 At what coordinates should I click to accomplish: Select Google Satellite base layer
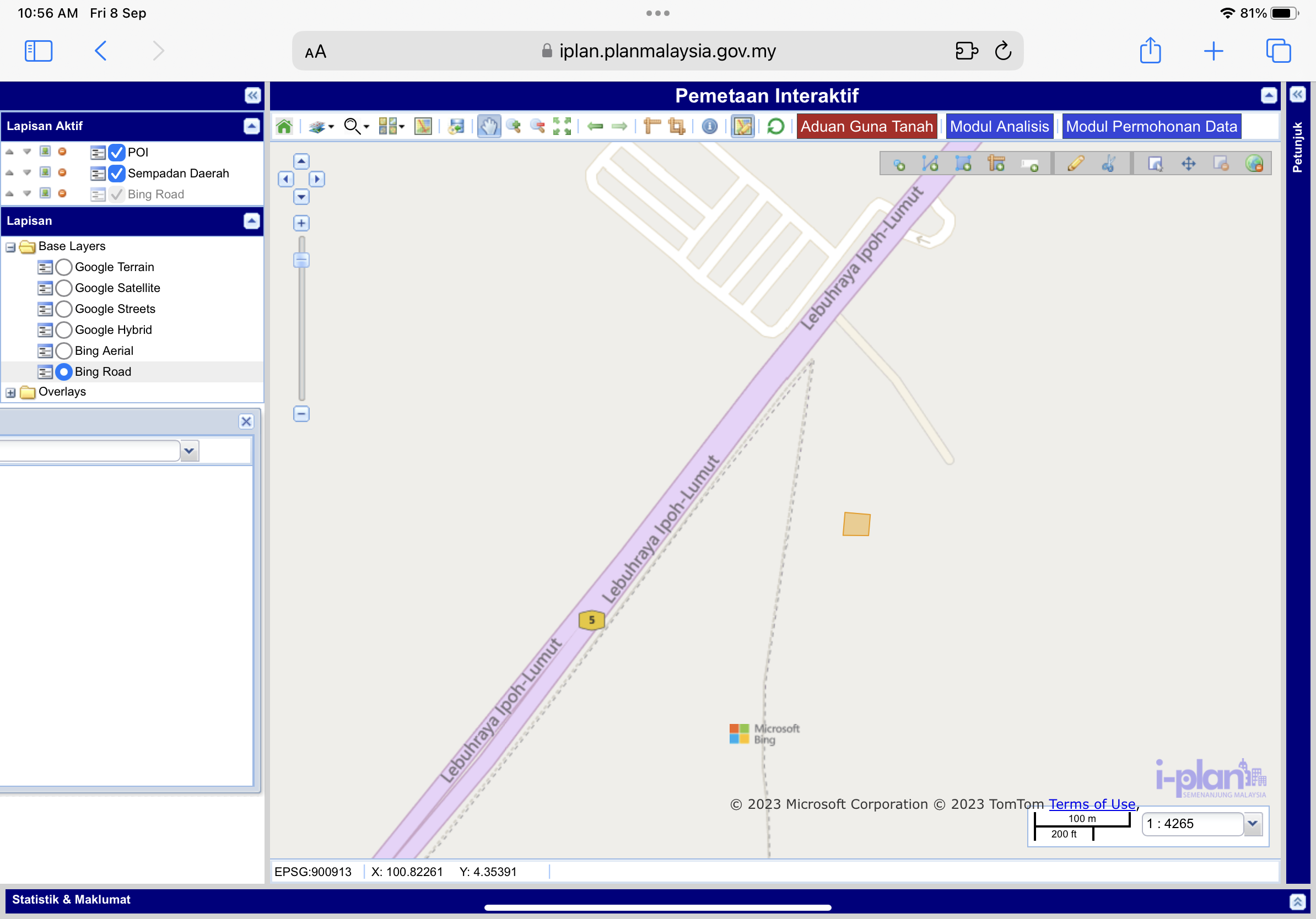click(64, 288)
